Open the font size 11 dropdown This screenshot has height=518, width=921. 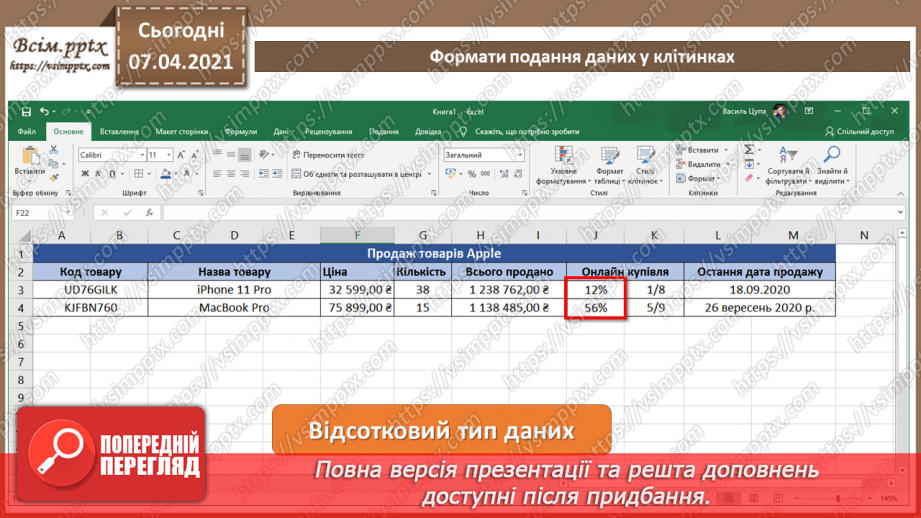point(169,155)
